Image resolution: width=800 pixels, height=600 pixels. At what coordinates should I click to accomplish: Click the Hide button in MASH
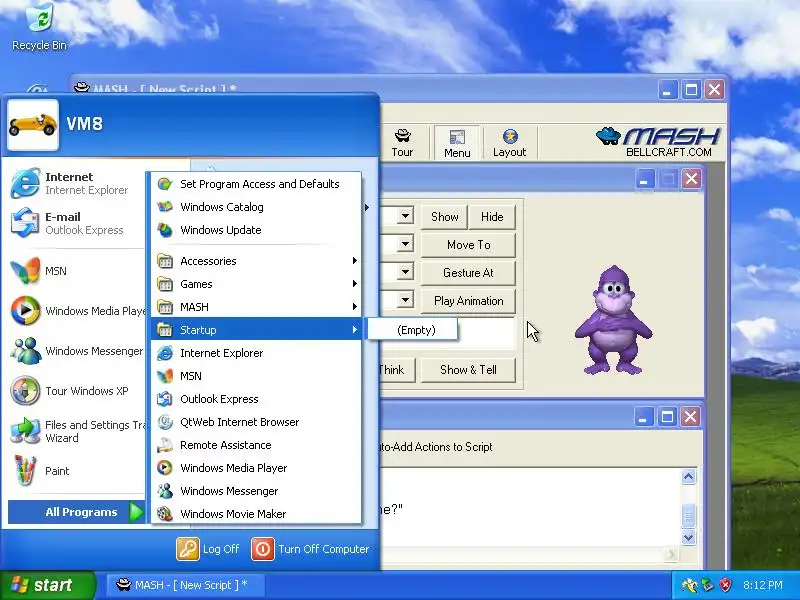[492, 217]
